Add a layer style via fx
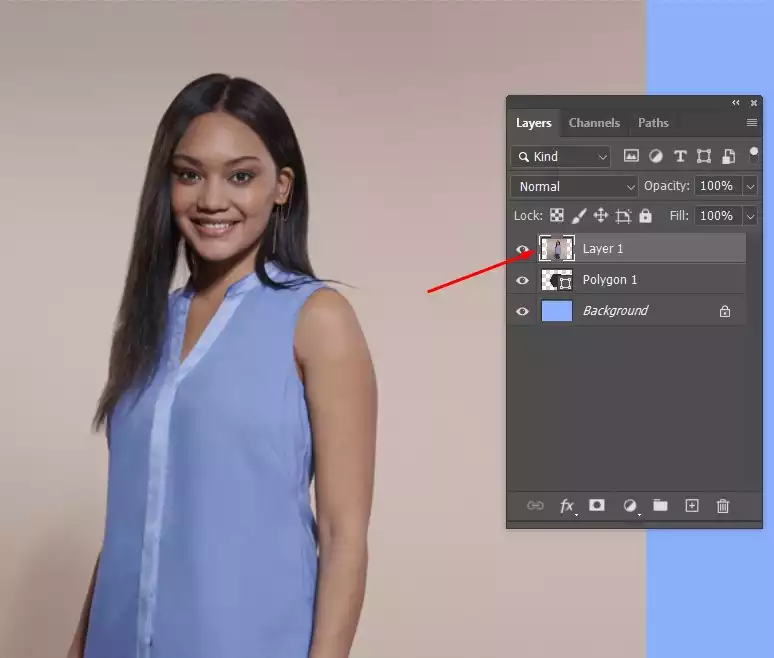 tap(567, 506)
